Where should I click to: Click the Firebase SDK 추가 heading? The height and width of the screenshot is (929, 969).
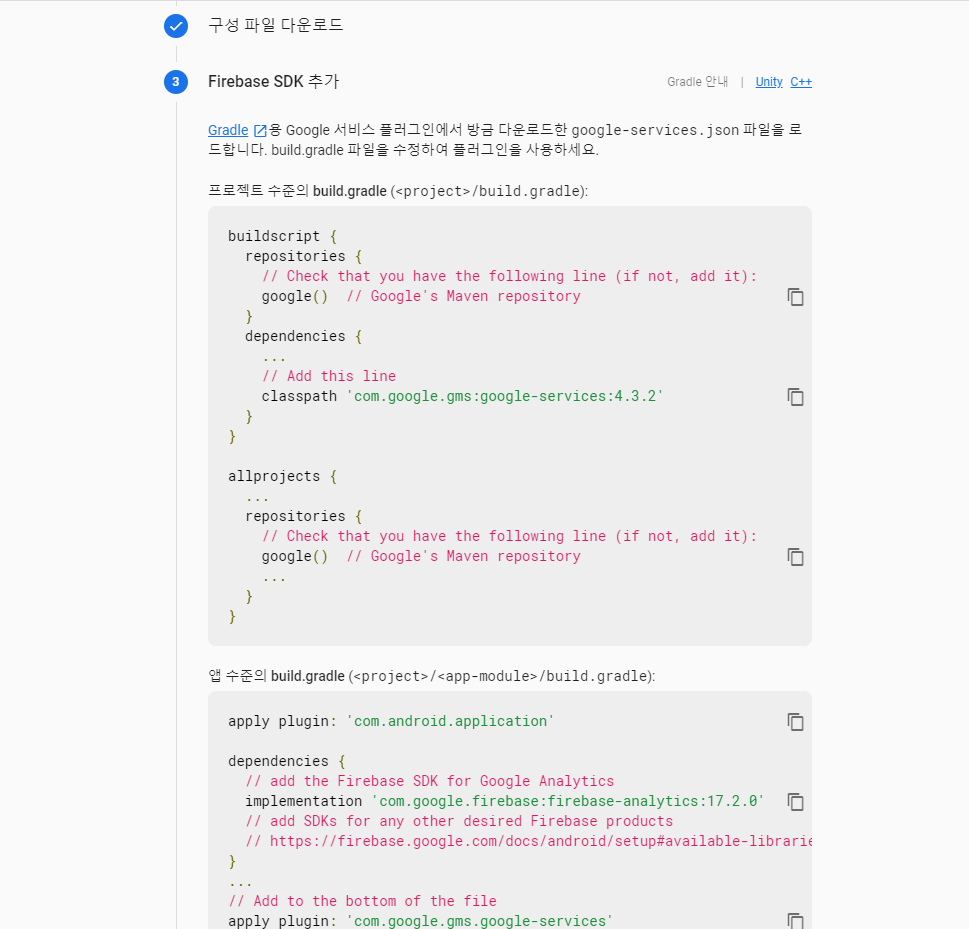[x=274, y=82]
